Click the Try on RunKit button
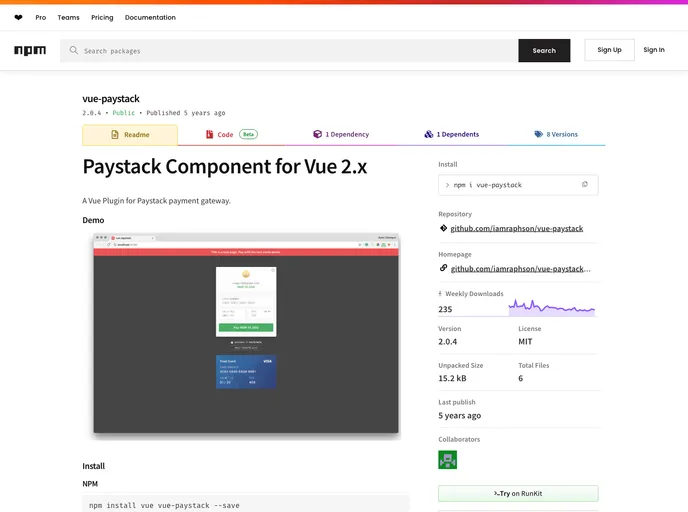Screen dimensions: 688x512 pyautogui.click(x=518, y=494)
